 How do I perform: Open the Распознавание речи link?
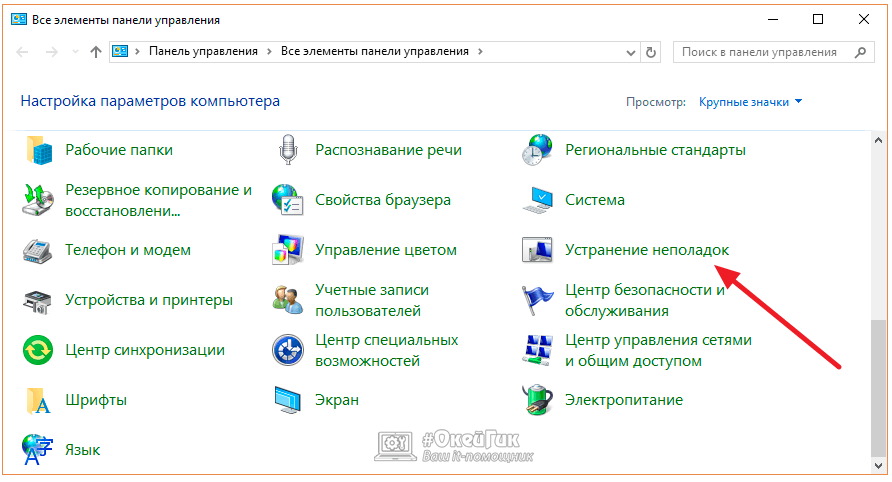(389, 150)
